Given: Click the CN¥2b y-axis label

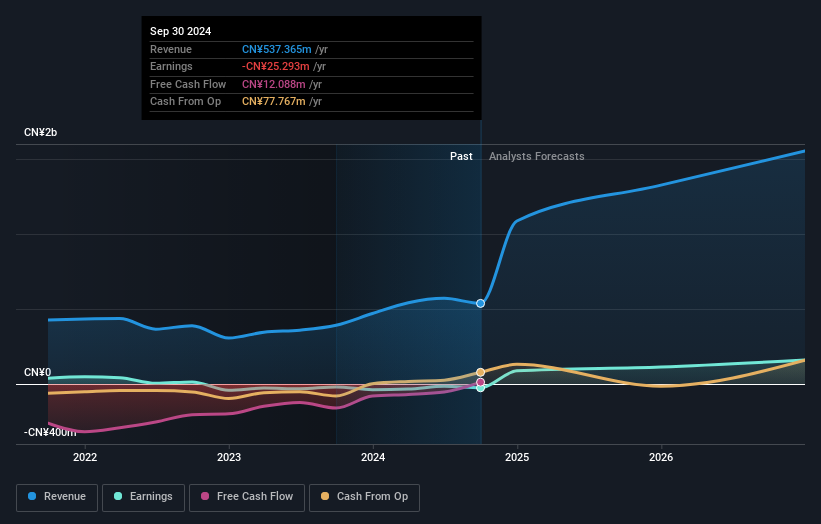Looking at the screenshot, I should [x=40, y=132].
